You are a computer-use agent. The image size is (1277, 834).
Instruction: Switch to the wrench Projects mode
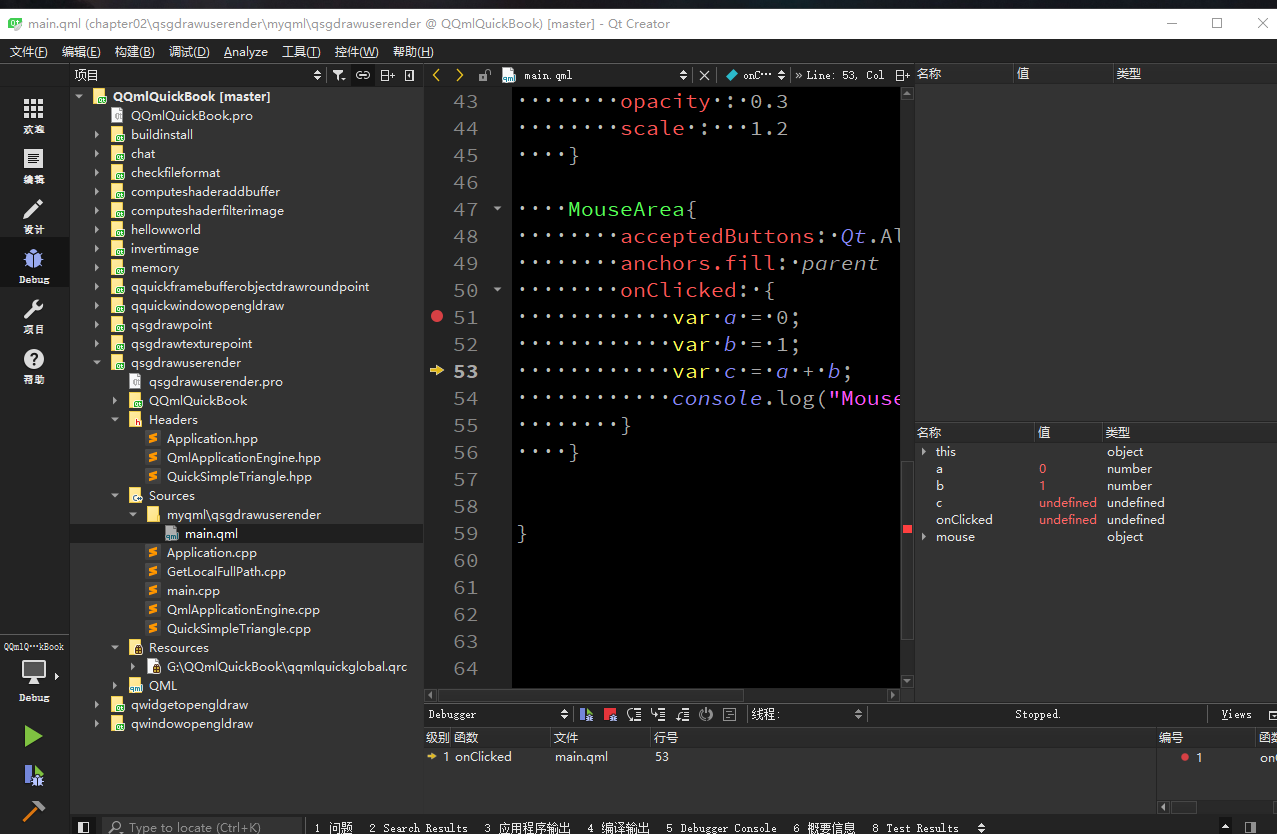(33, 315)
